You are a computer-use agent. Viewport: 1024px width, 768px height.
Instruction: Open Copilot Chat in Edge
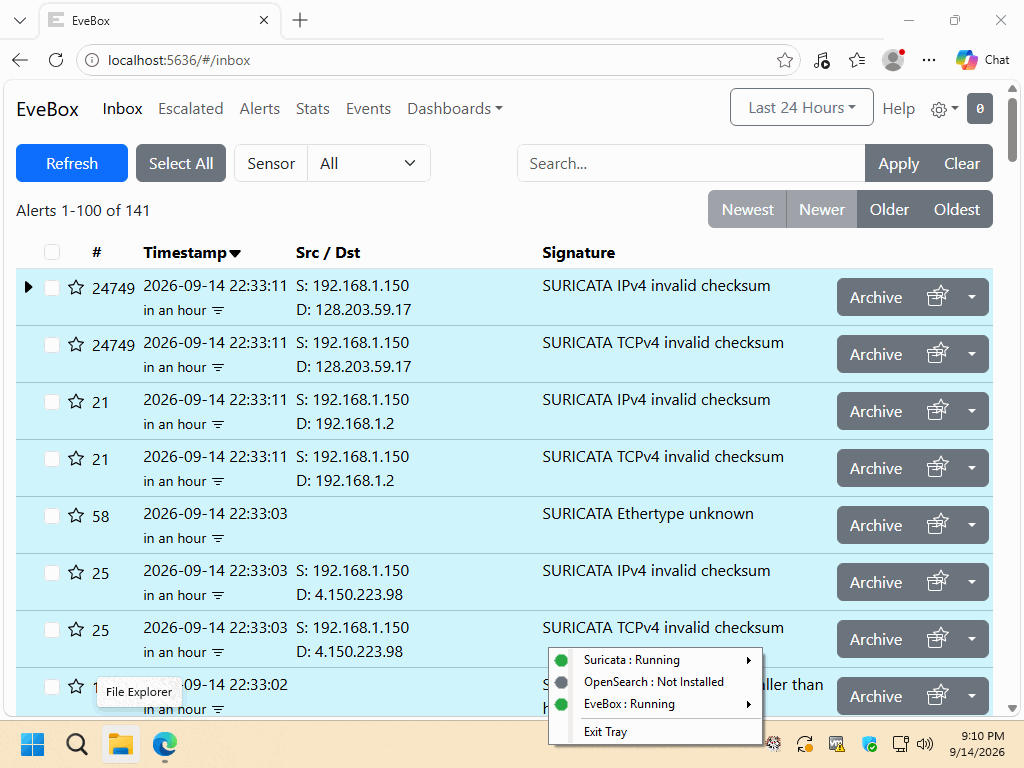click(x=983, y=60)
